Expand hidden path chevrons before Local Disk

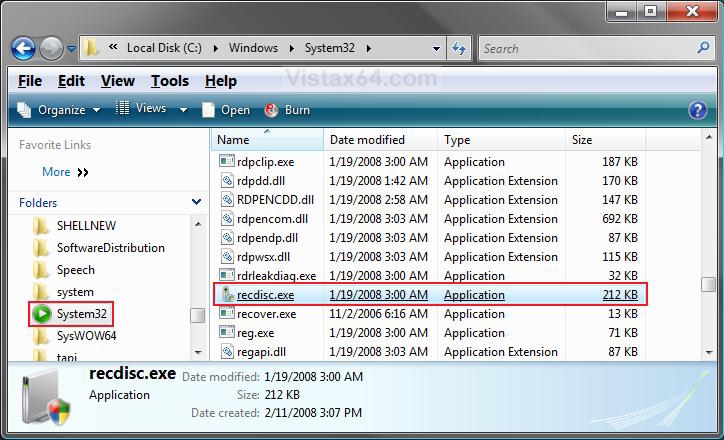coord(113,47)
